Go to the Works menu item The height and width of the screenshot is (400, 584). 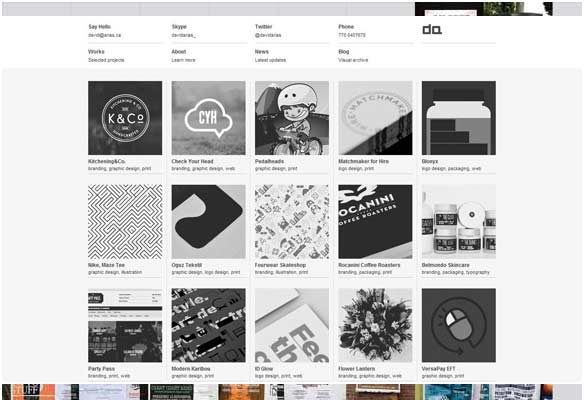96,52
